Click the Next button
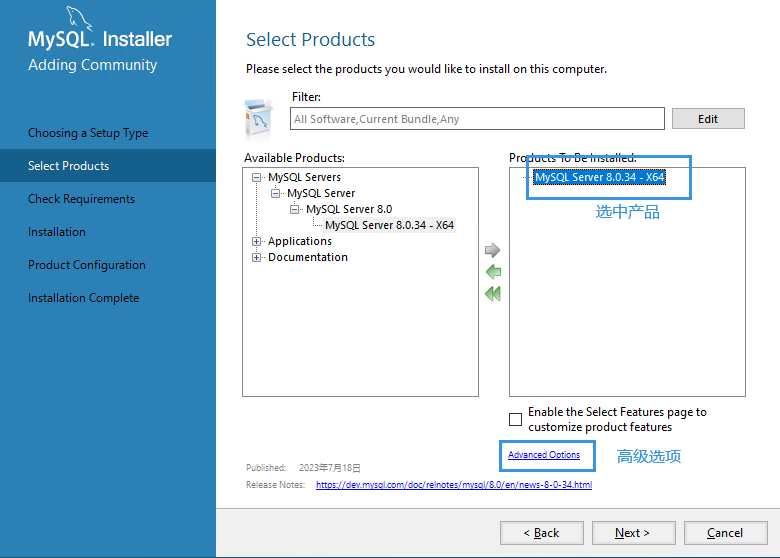 pos(633,533)
